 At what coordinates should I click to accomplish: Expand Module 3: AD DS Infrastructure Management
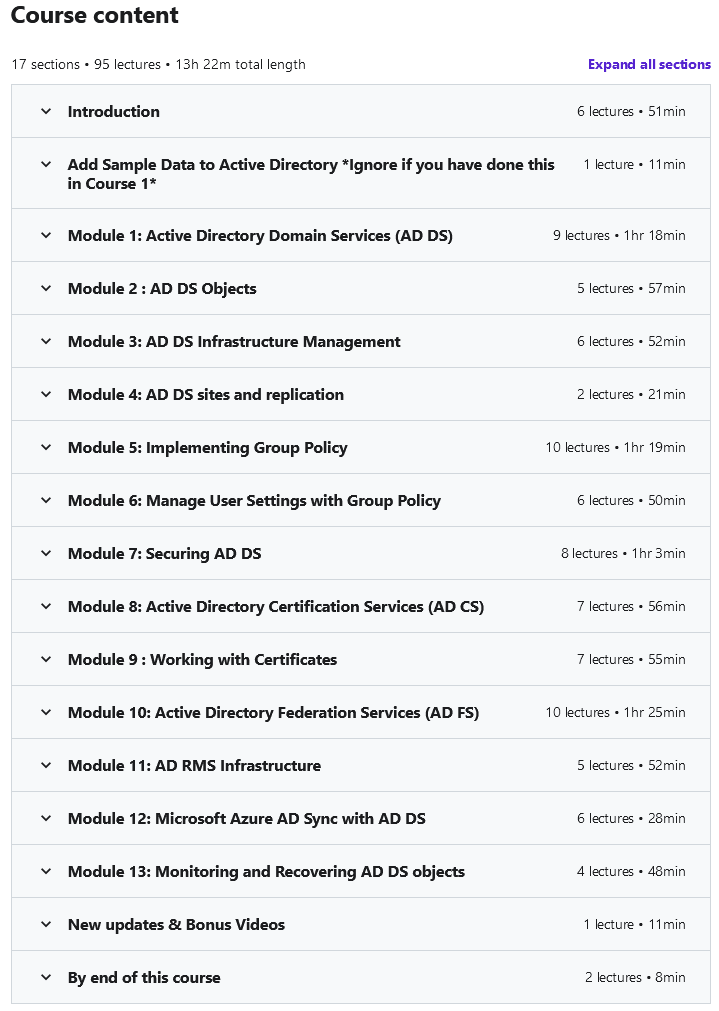point(360,342)
